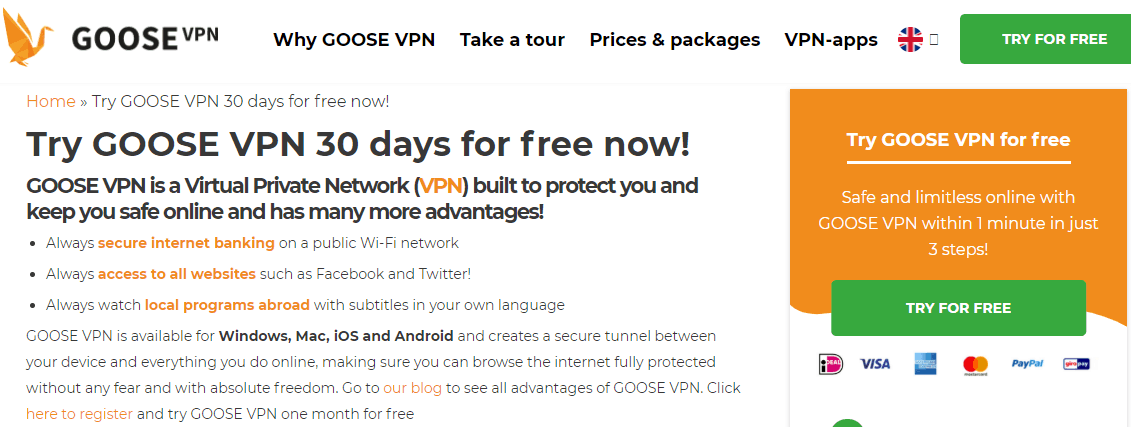Click the Giropay payment icon

click(1076, 364)
